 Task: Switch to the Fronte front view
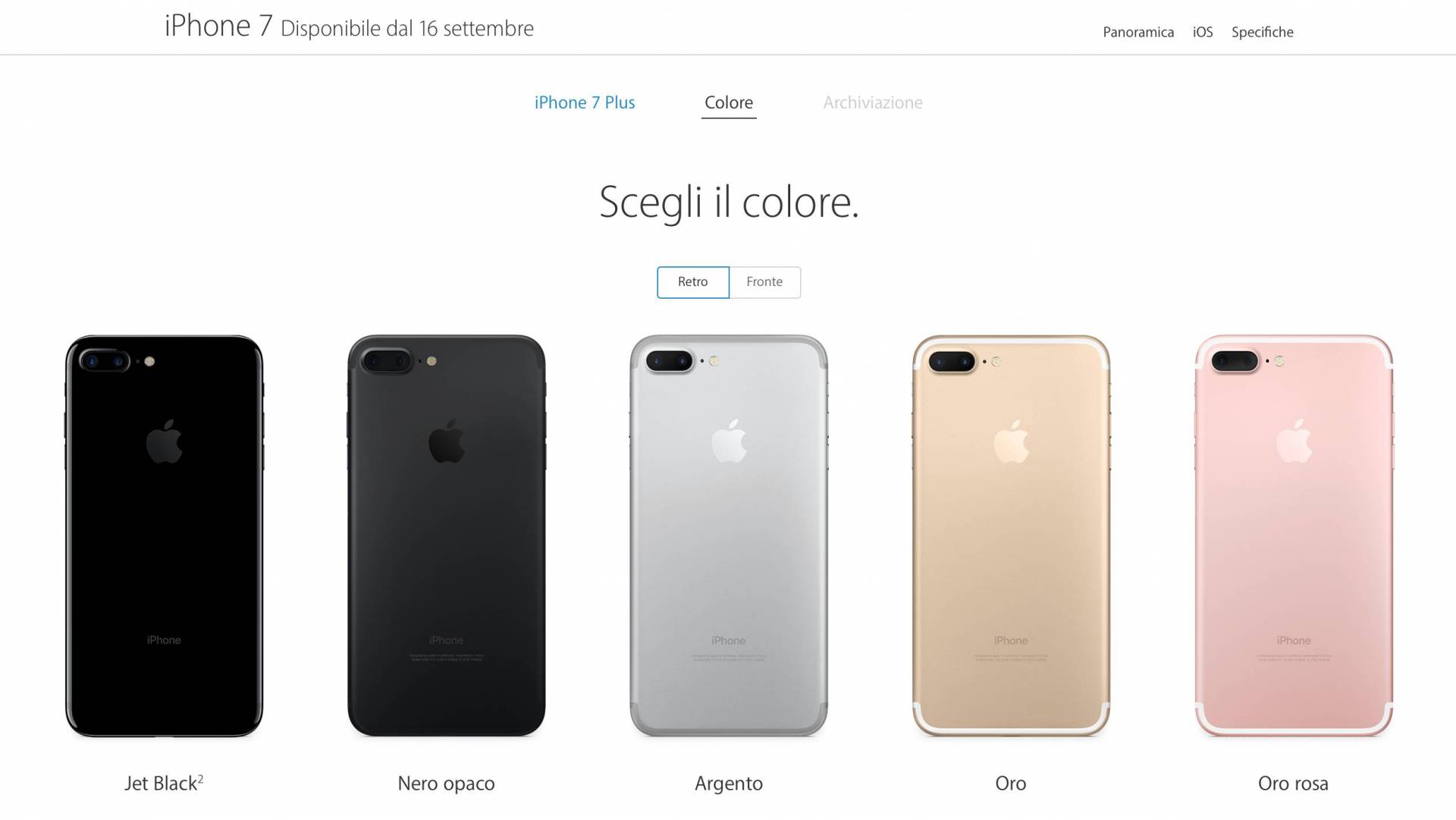pyautogui.click(x=764, y=282)
